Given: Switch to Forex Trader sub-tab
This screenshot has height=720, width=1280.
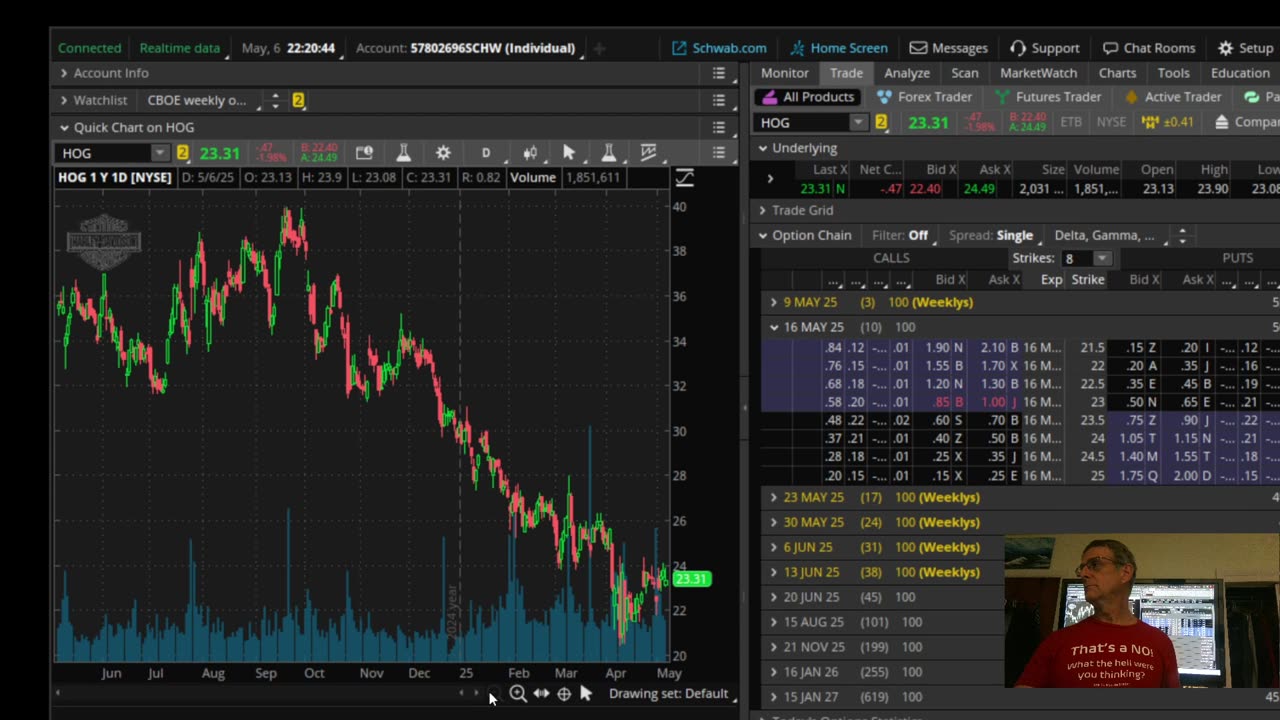Looking at the screenshot, I should 924,97.
